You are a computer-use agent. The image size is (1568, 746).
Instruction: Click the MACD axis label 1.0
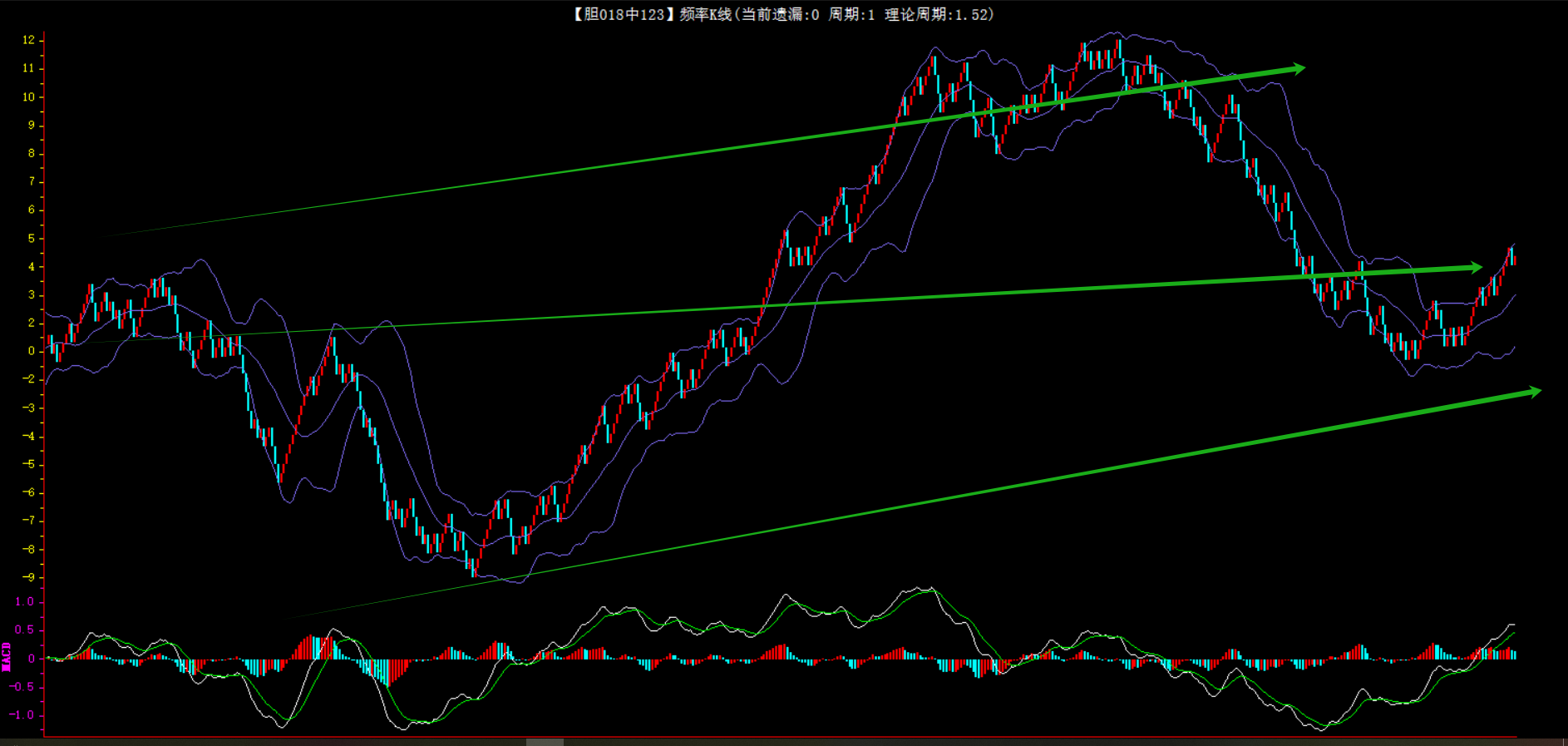tap(24, 601)
